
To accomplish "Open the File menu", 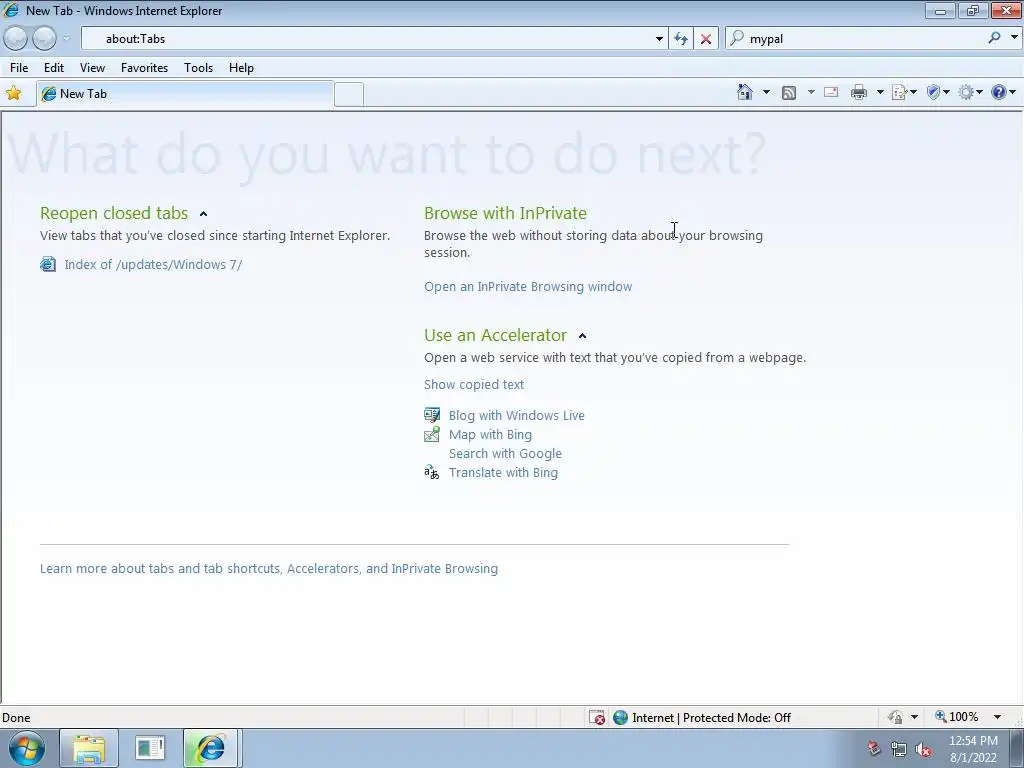I will click(x=19, y=68).
